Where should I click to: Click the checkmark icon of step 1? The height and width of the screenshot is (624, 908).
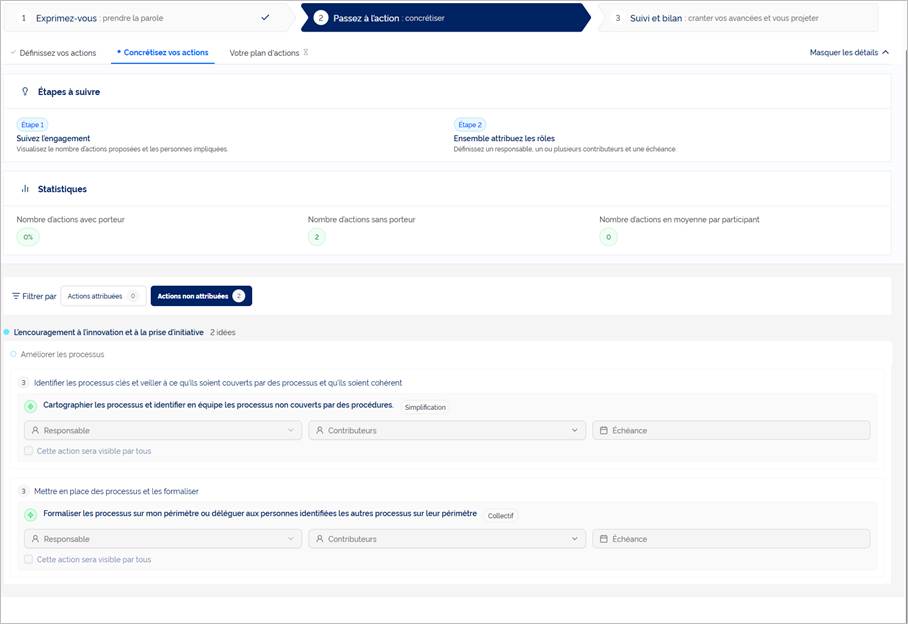(x=265, y=18)
